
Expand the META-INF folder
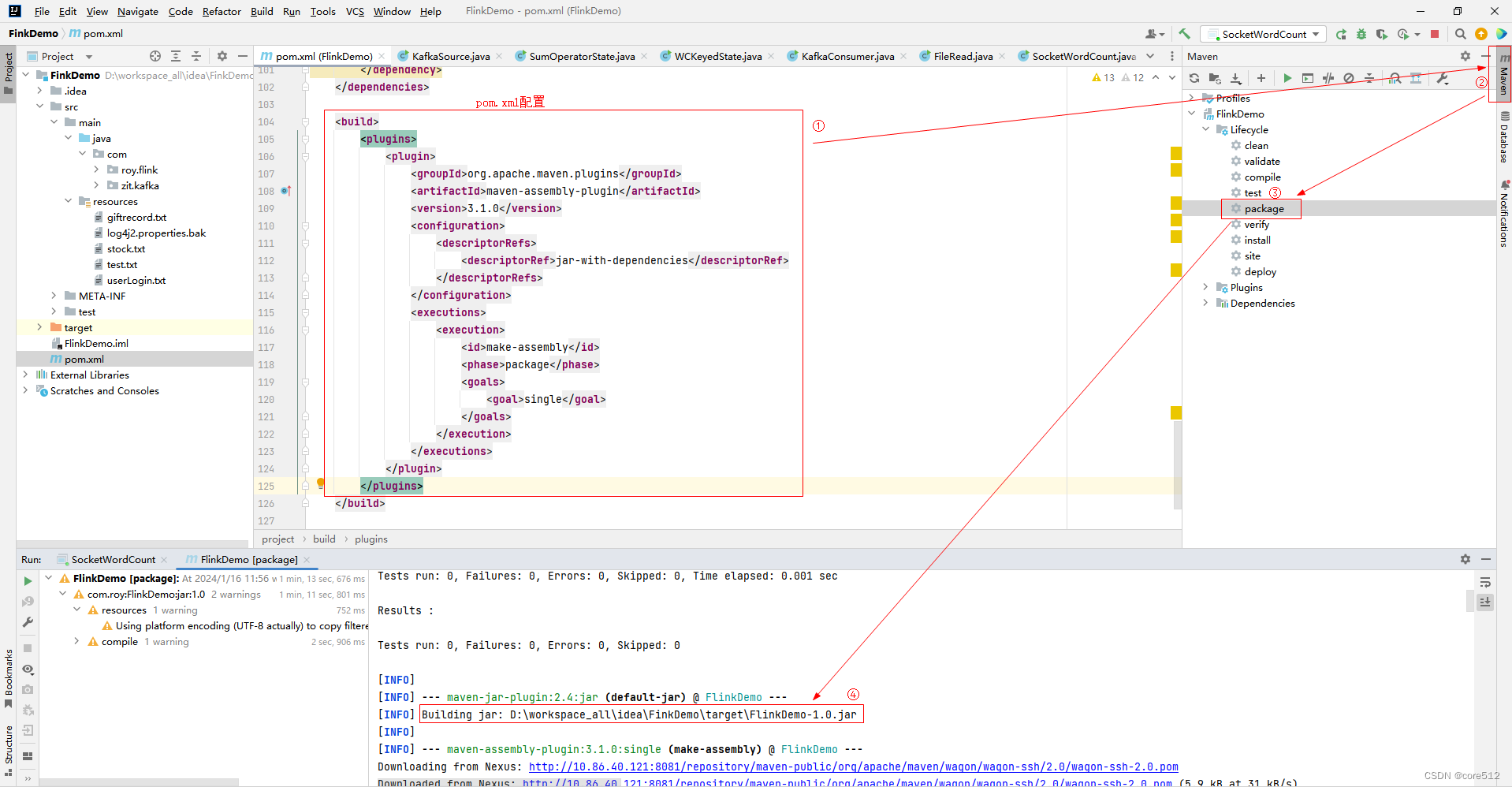pyautogui.click(x=54, y=296)
